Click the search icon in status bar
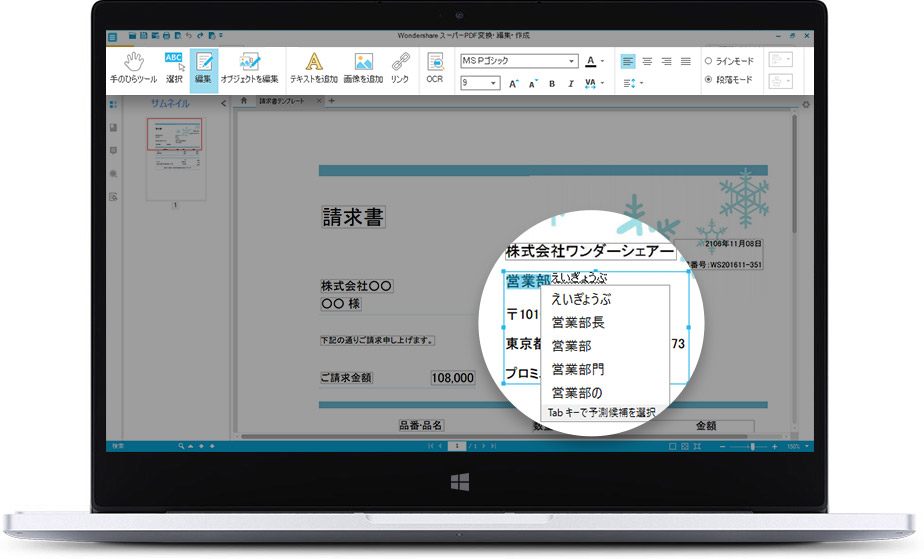This screenshot has height=559, width=924. coord(181,446)
